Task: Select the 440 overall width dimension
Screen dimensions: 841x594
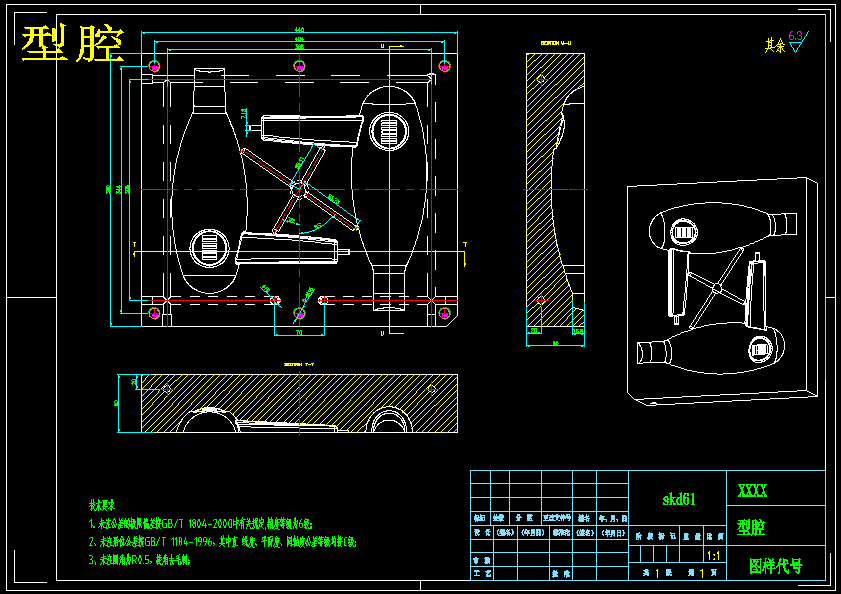Action: (299, 30)
